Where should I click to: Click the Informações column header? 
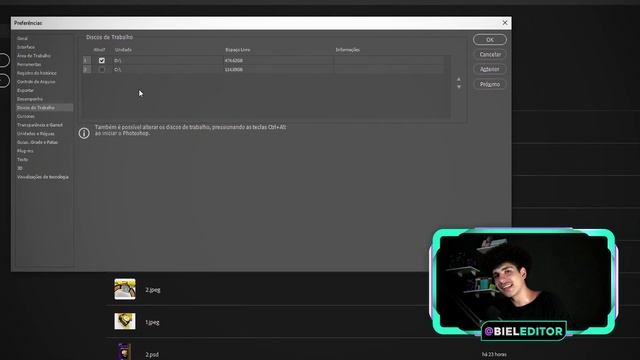click(348, 50)
